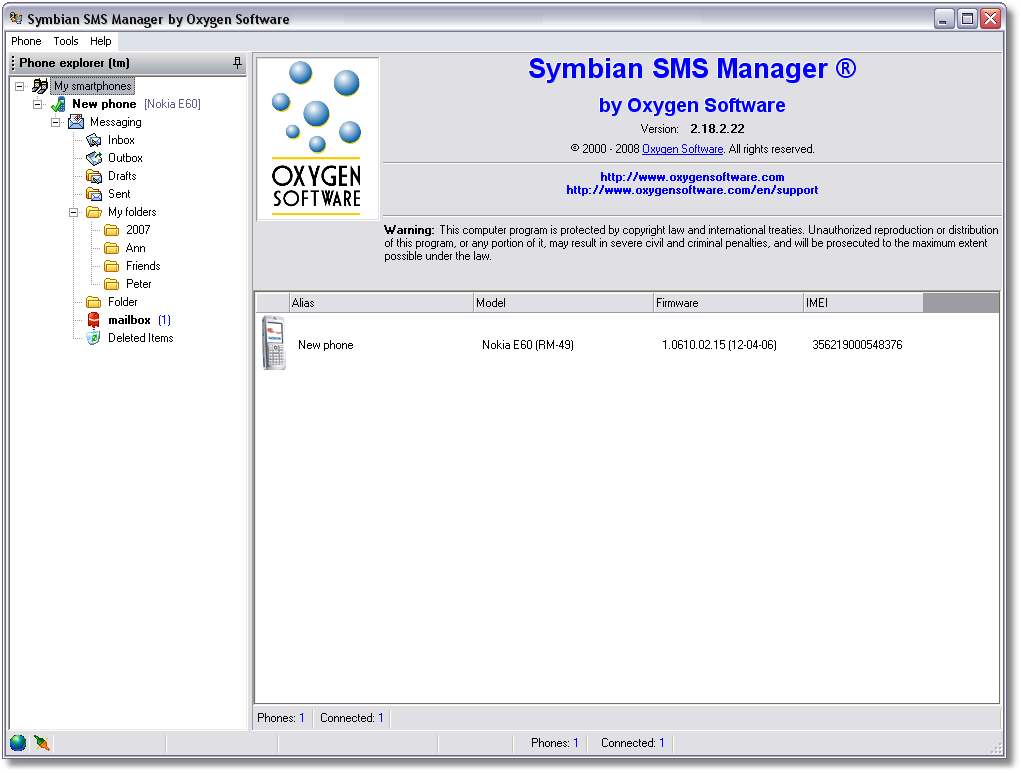This screenshot has height=773, width=1021.
Task: Open the www.oxygensoftware.com link
Action: click(x=692, y=177)
